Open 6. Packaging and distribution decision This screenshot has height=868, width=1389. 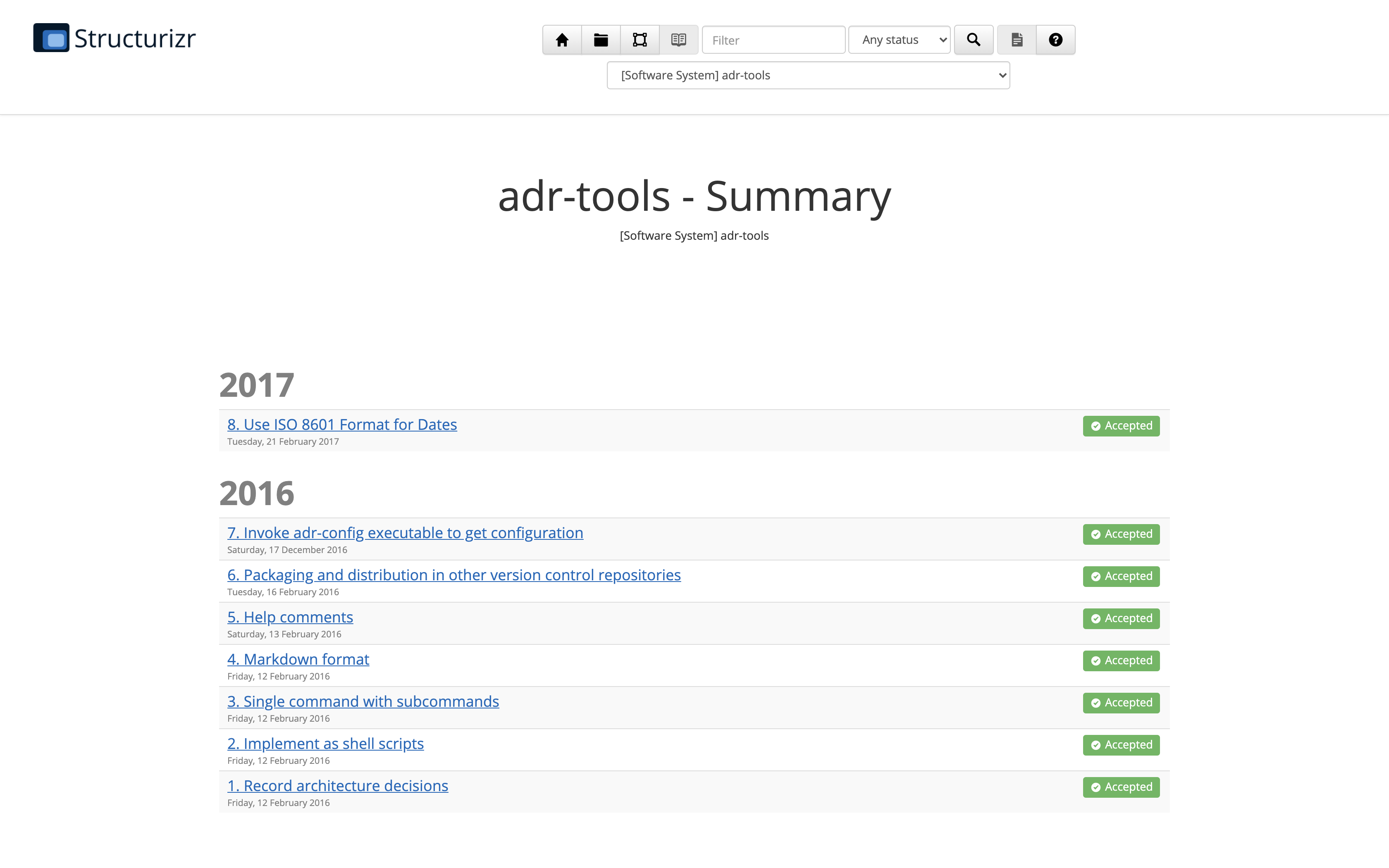(453, 575)
